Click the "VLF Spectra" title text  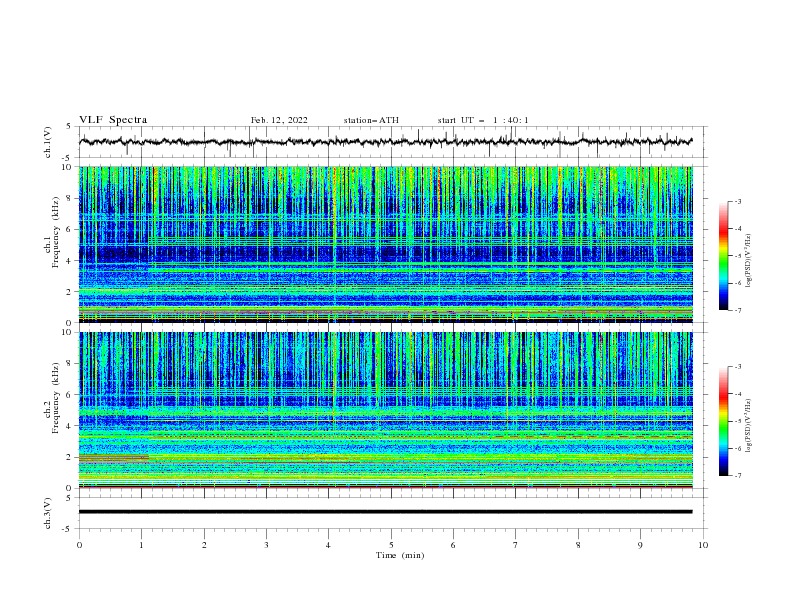(113, 120)
